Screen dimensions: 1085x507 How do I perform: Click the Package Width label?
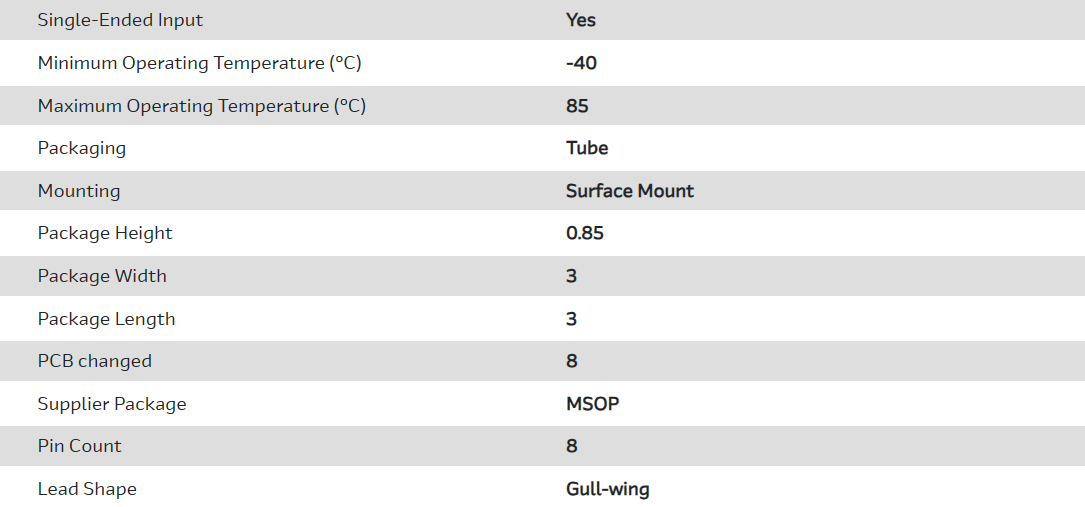pos(102,276)
